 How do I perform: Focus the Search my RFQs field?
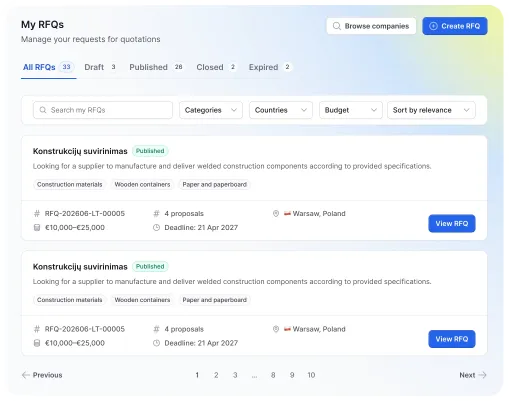(103, 110)
